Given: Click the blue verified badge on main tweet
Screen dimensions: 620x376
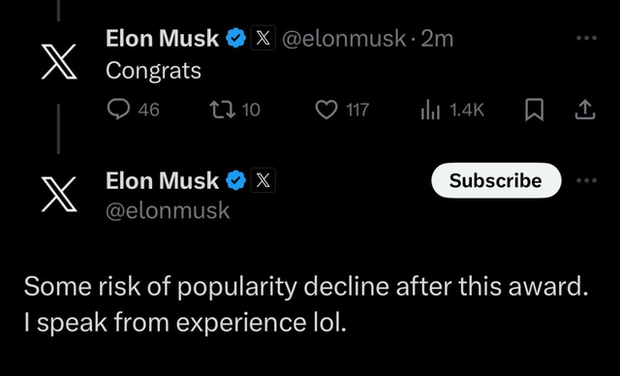Looking at the screenshot, I should (236, 180).
